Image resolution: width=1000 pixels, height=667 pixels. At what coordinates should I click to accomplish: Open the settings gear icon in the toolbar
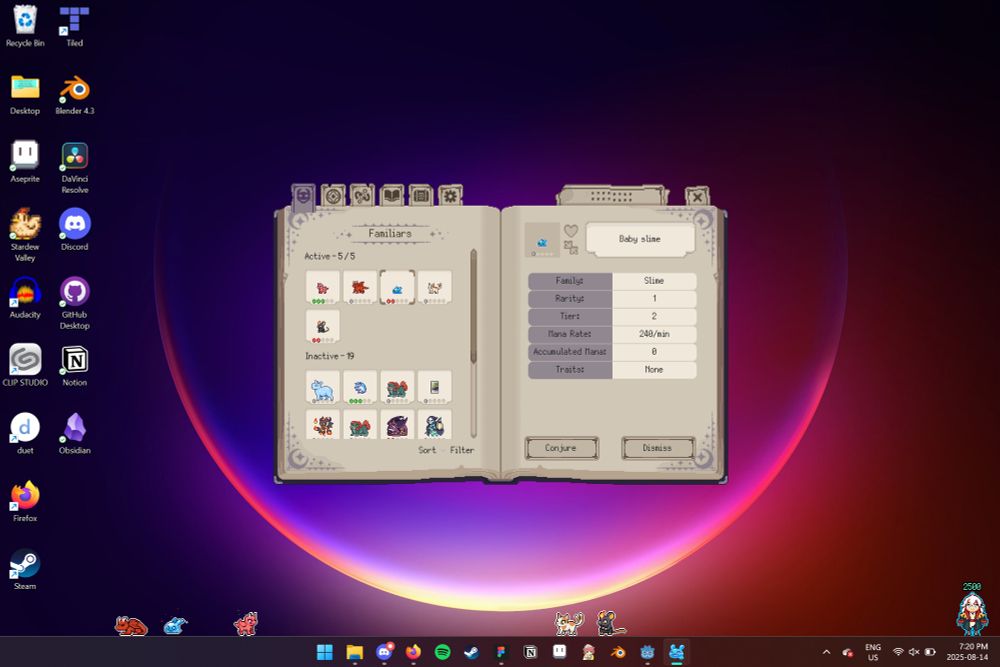pos(450,196)
